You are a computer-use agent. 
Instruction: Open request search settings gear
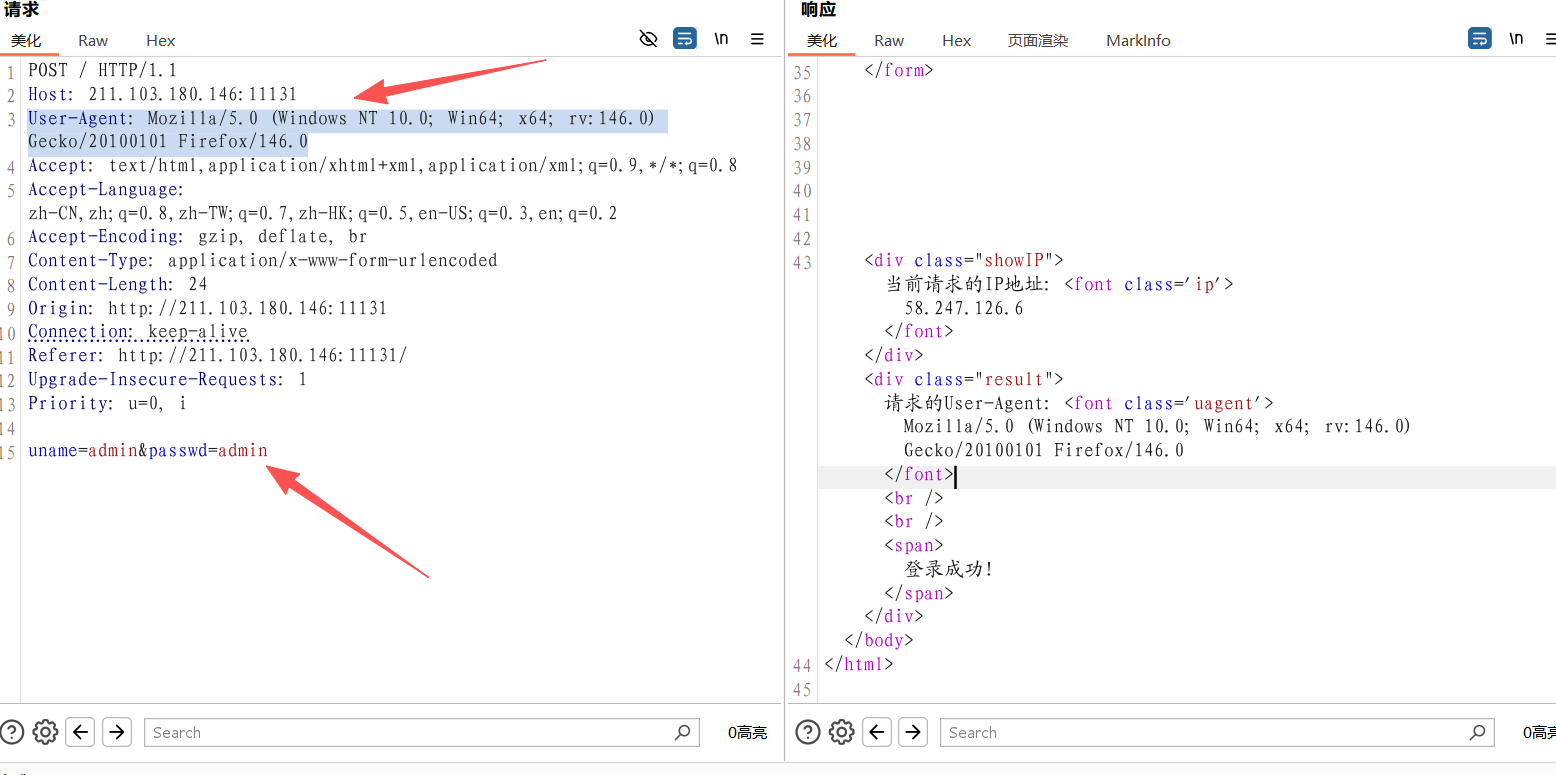click(45, 732)
